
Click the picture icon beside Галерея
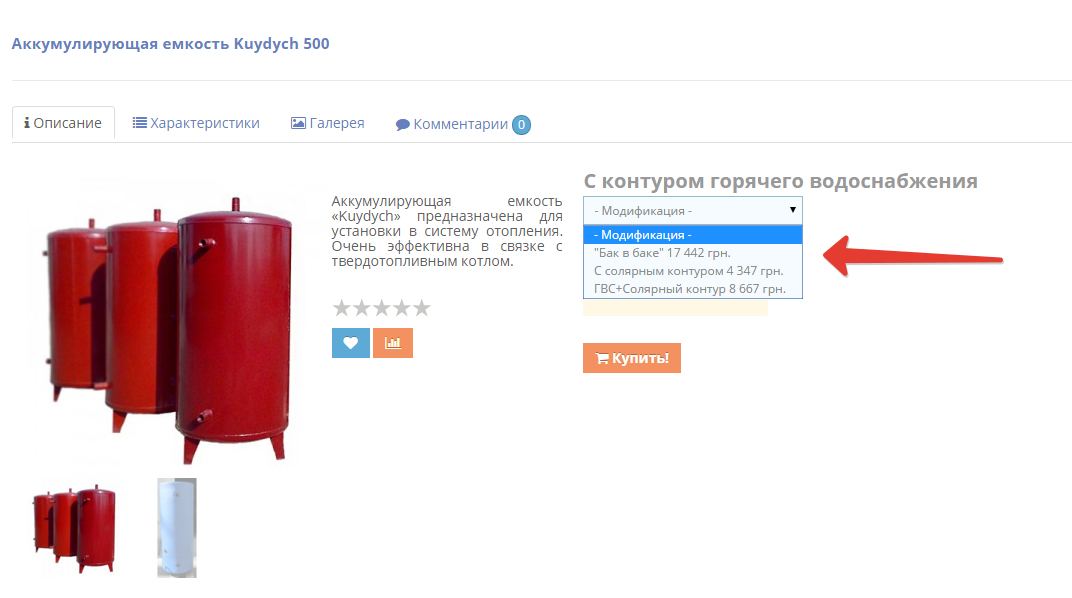[298, 123]
